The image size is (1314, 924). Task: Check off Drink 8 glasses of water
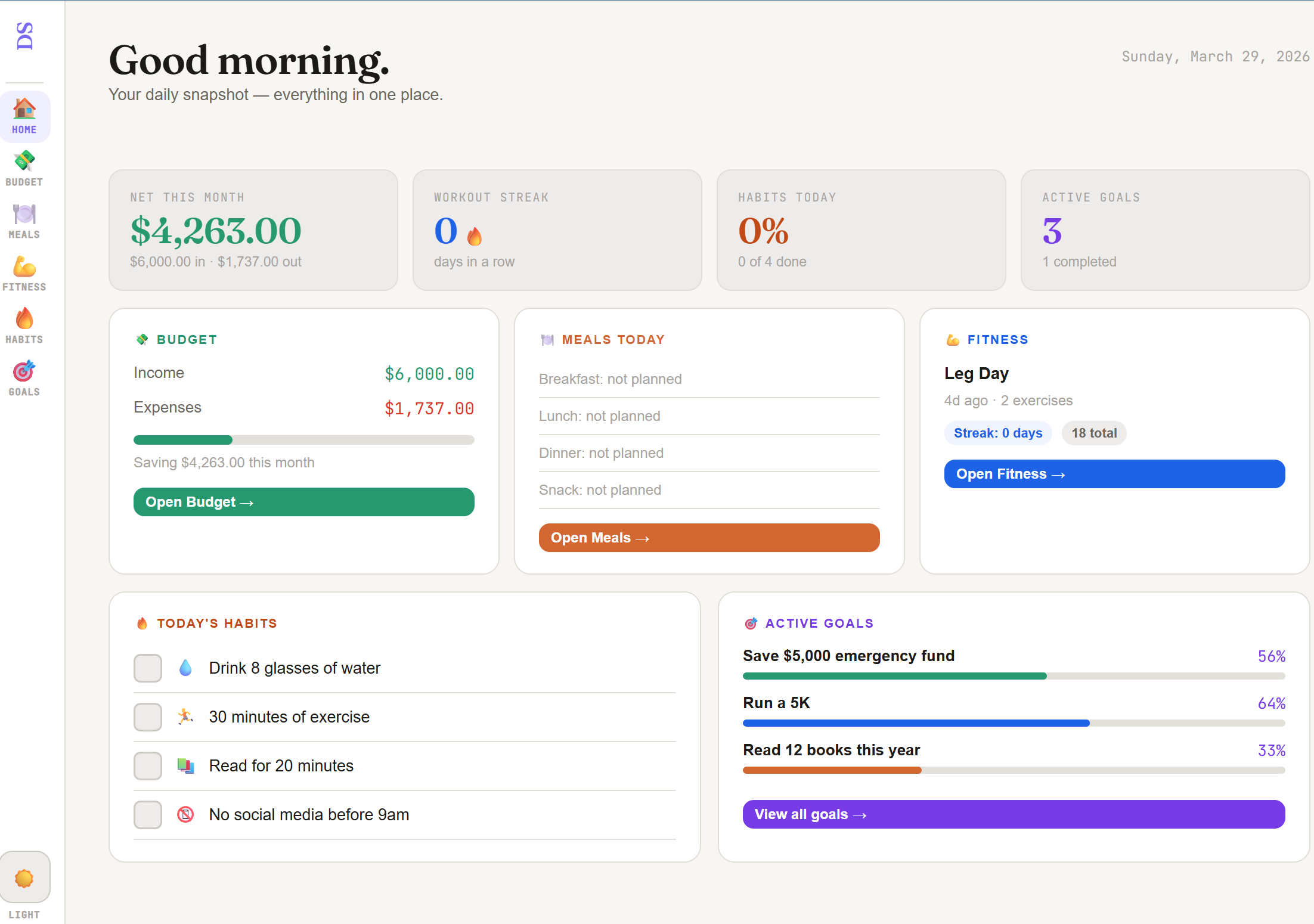147,668
